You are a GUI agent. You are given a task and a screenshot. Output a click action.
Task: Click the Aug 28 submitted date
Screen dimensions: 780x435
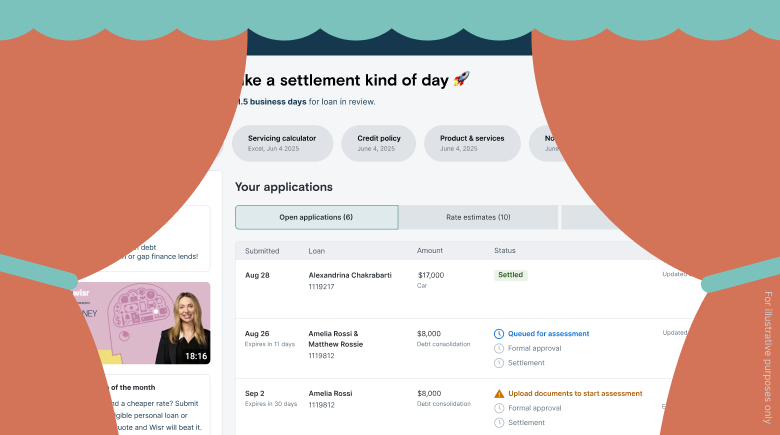coord(257,275)
